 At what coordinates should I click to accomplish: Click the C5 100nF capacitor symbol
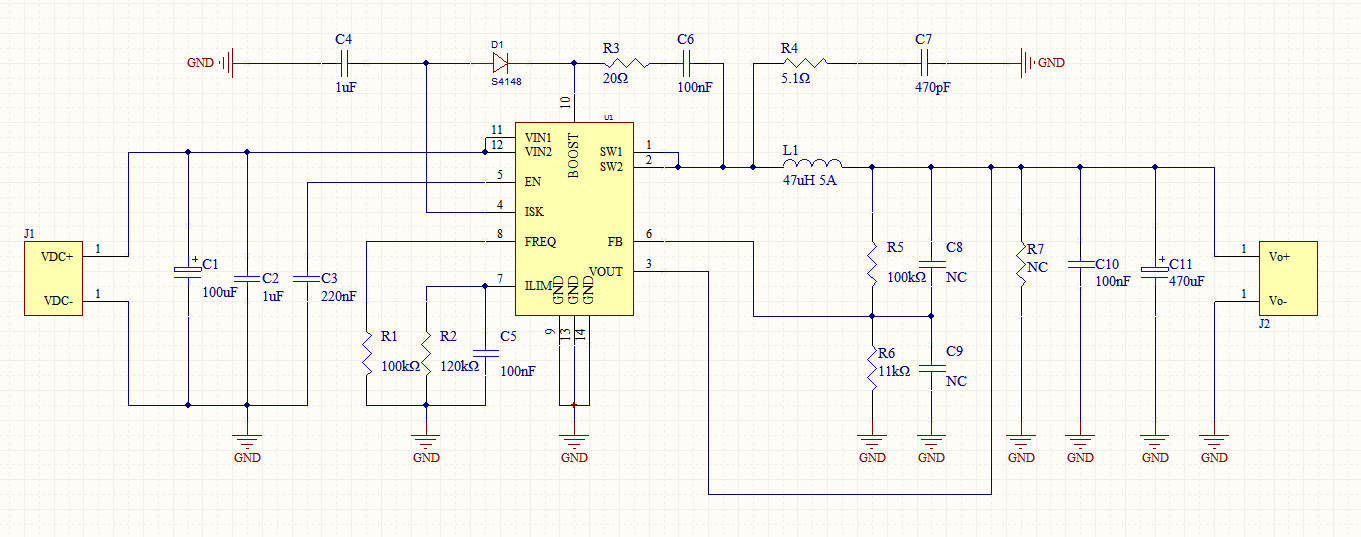pos(486,353)
